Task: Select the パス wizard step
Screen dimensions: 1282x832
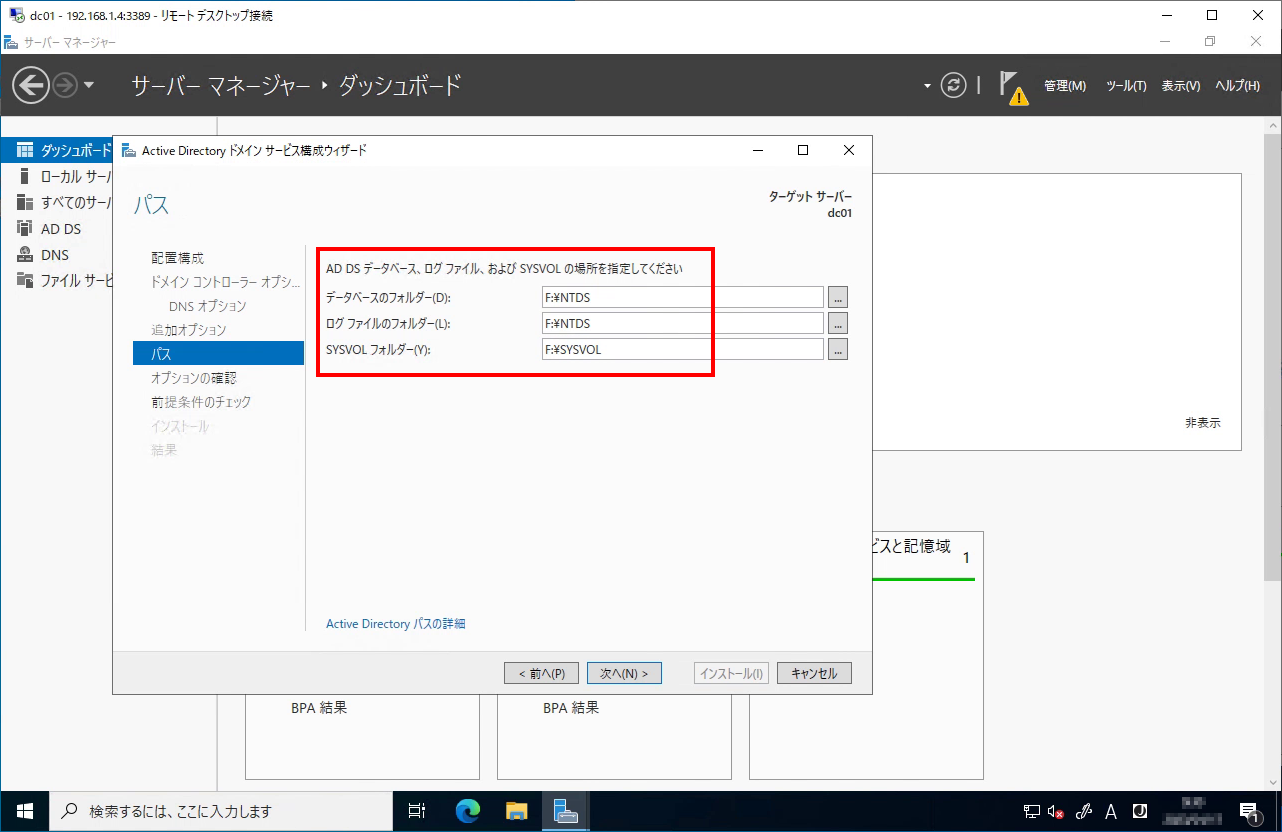Action: (x=218, y=354)
